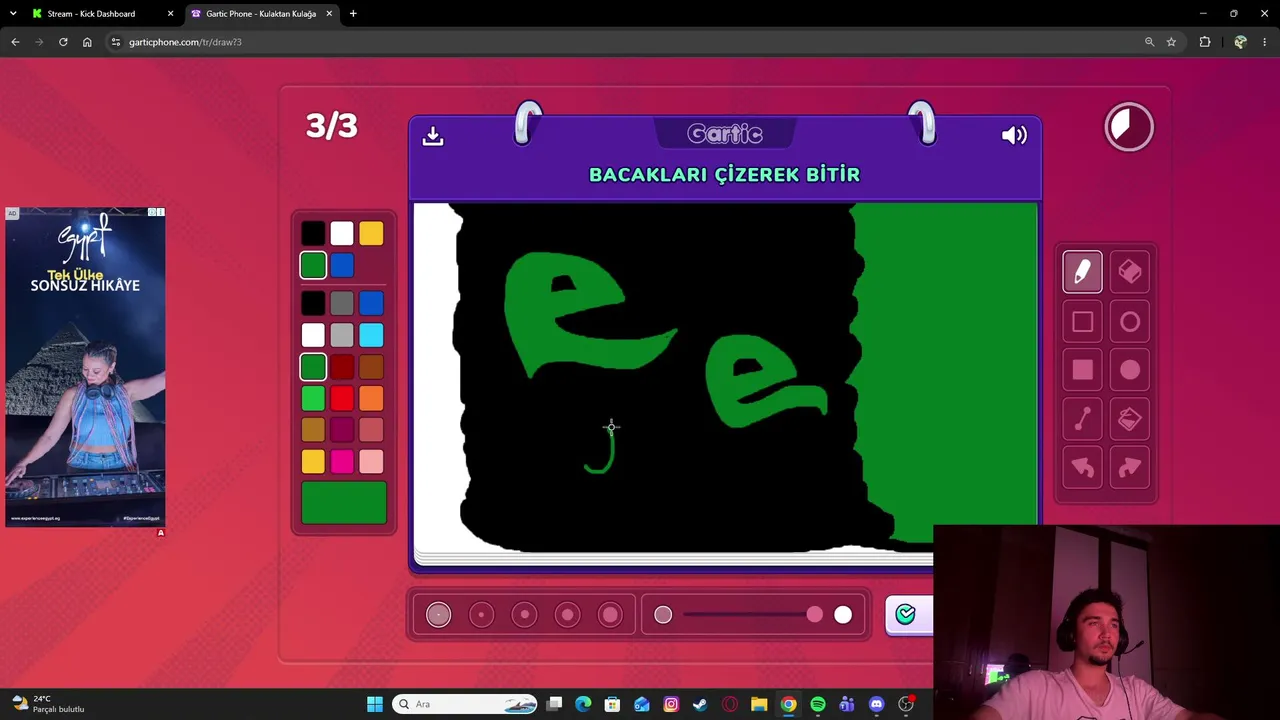The image size is (1280, 720).
Task: Click the prompt text BACAKLARI ÇİZEREK BİTİR
Action: coord(724,175)
